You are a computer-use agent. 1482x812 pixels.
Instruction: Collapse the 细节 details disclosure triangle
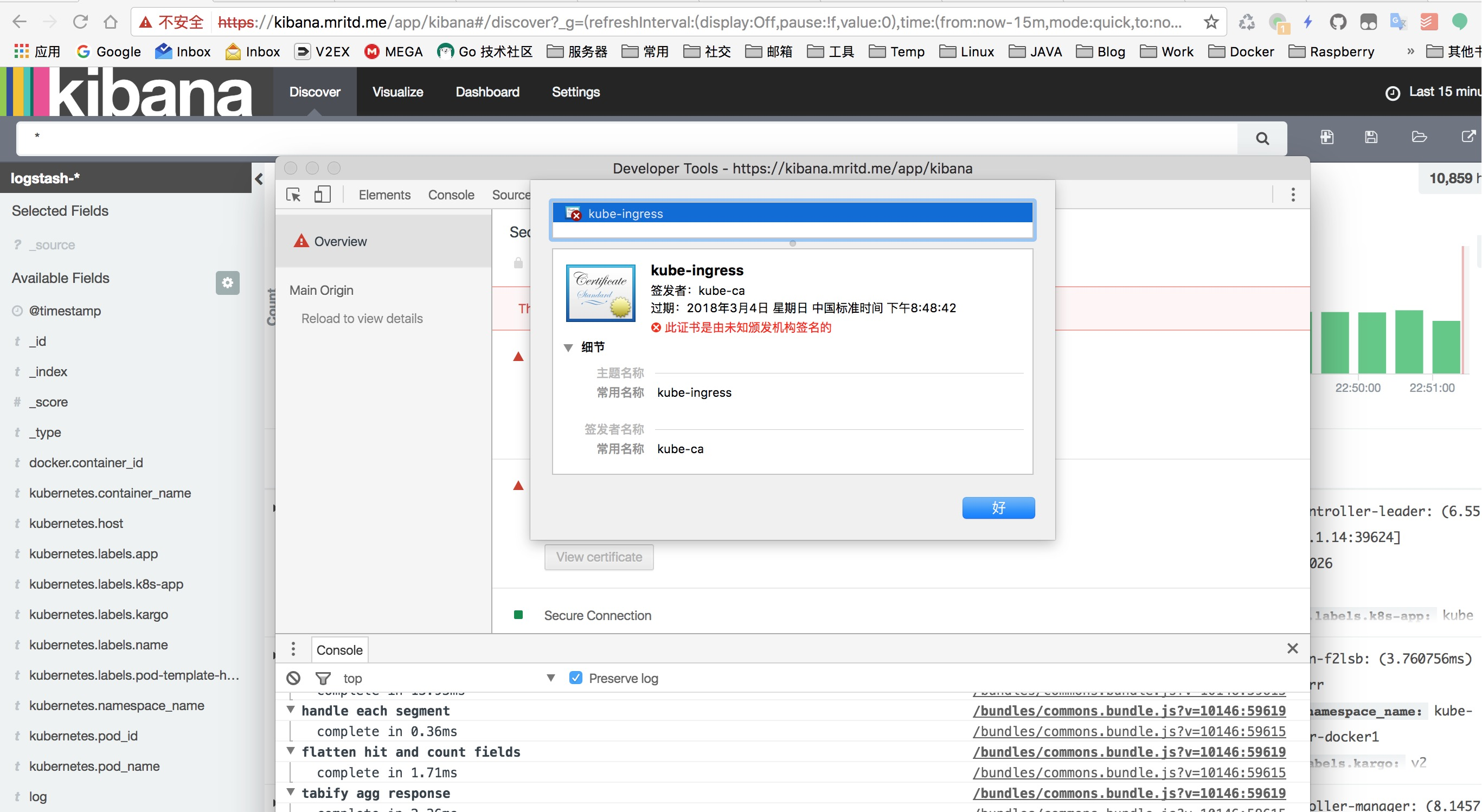[x=568, y=347]
